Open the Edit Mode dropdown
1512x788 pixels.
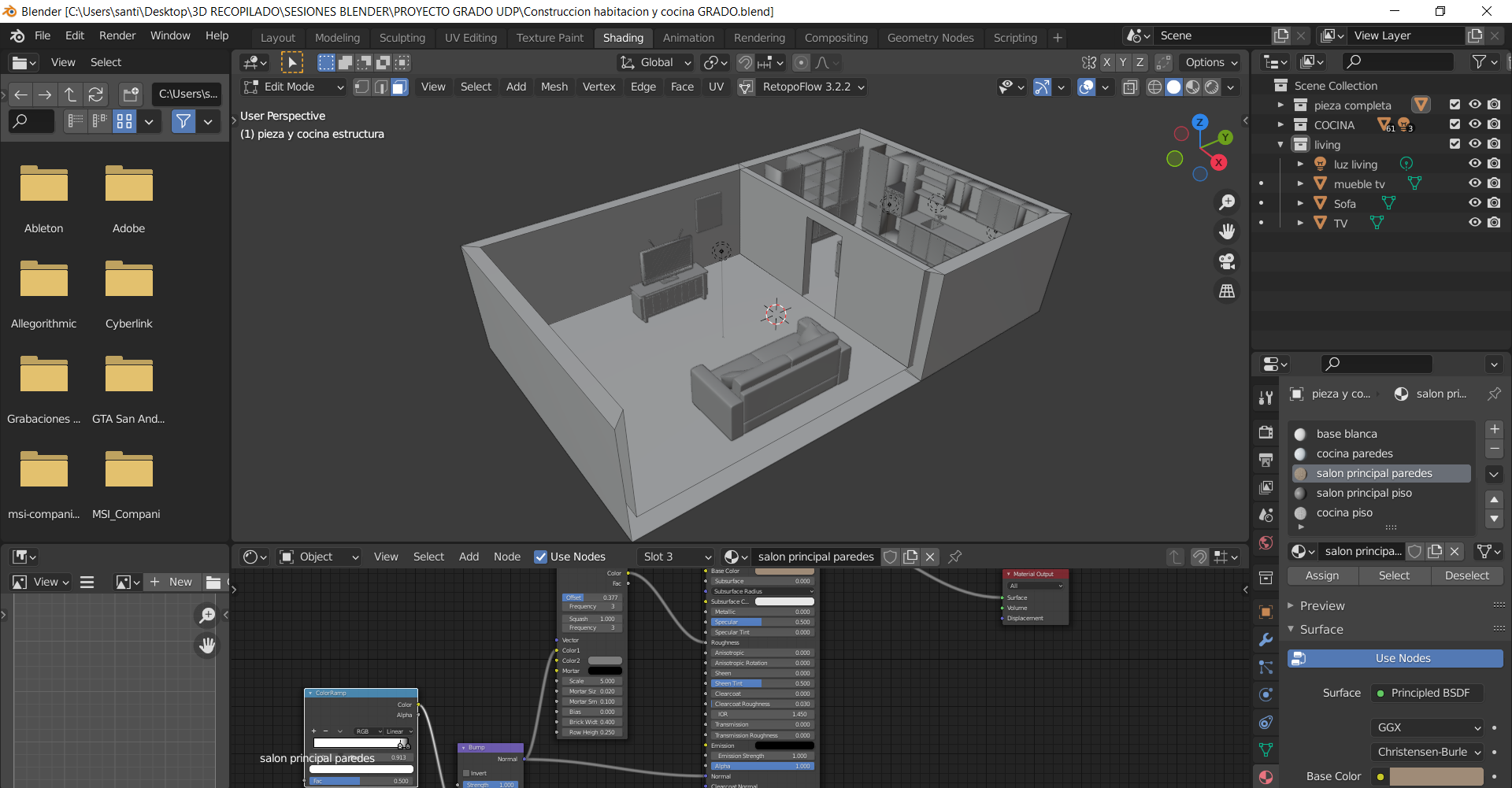click(294, 87)
